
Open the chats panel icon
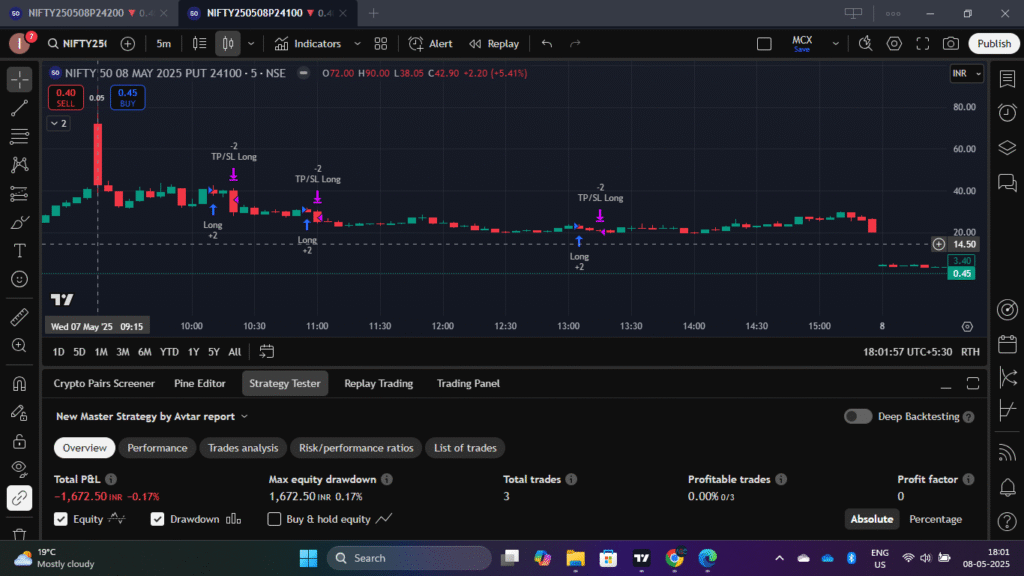pyautogui.click(x=1007, y=182)
